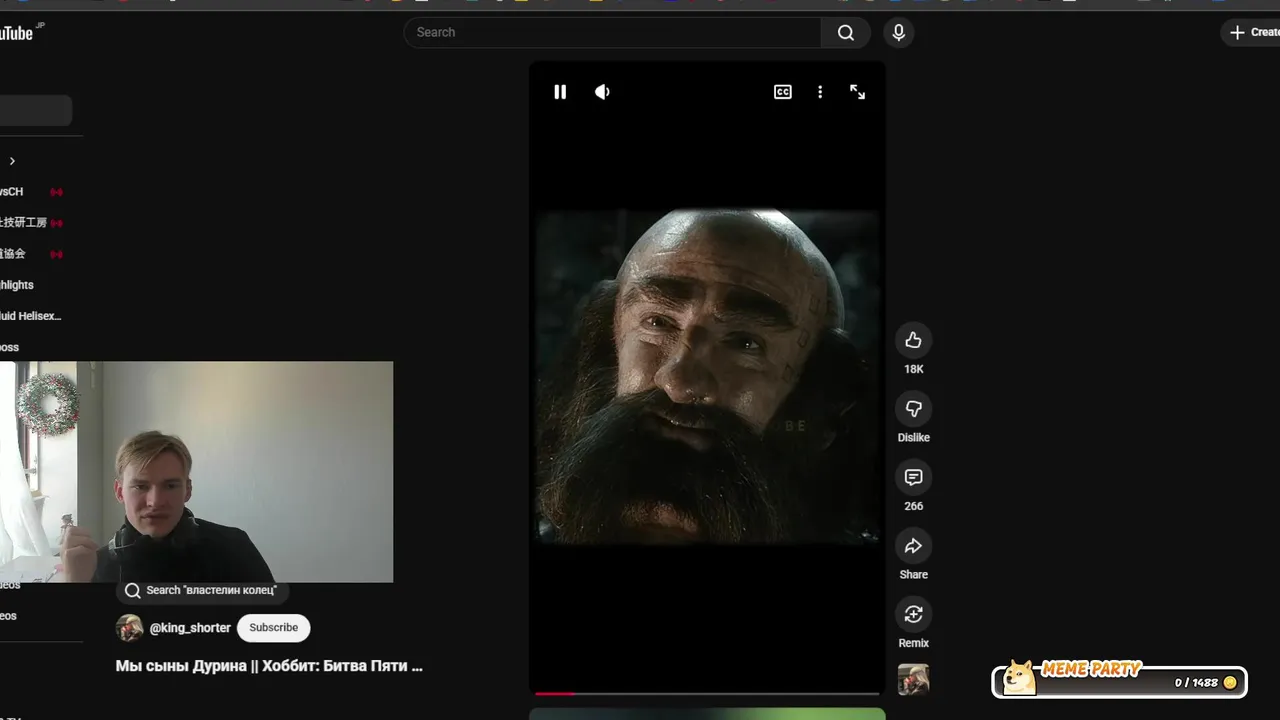Image resolution: width=1280 pixels, height=720 pixels.
Task: Open @king_shorter channel avatar
Action: [130, 628]
